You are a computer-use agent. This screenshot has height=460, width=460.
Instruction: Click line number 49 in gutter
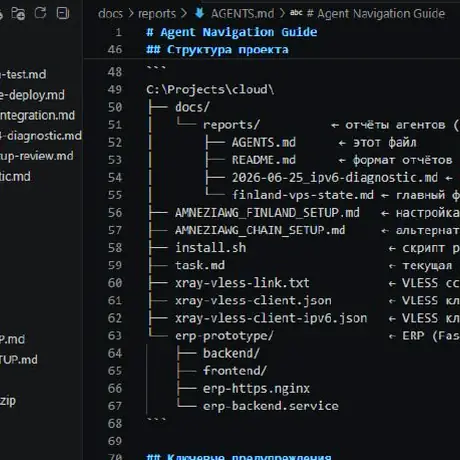coord(115,89)
